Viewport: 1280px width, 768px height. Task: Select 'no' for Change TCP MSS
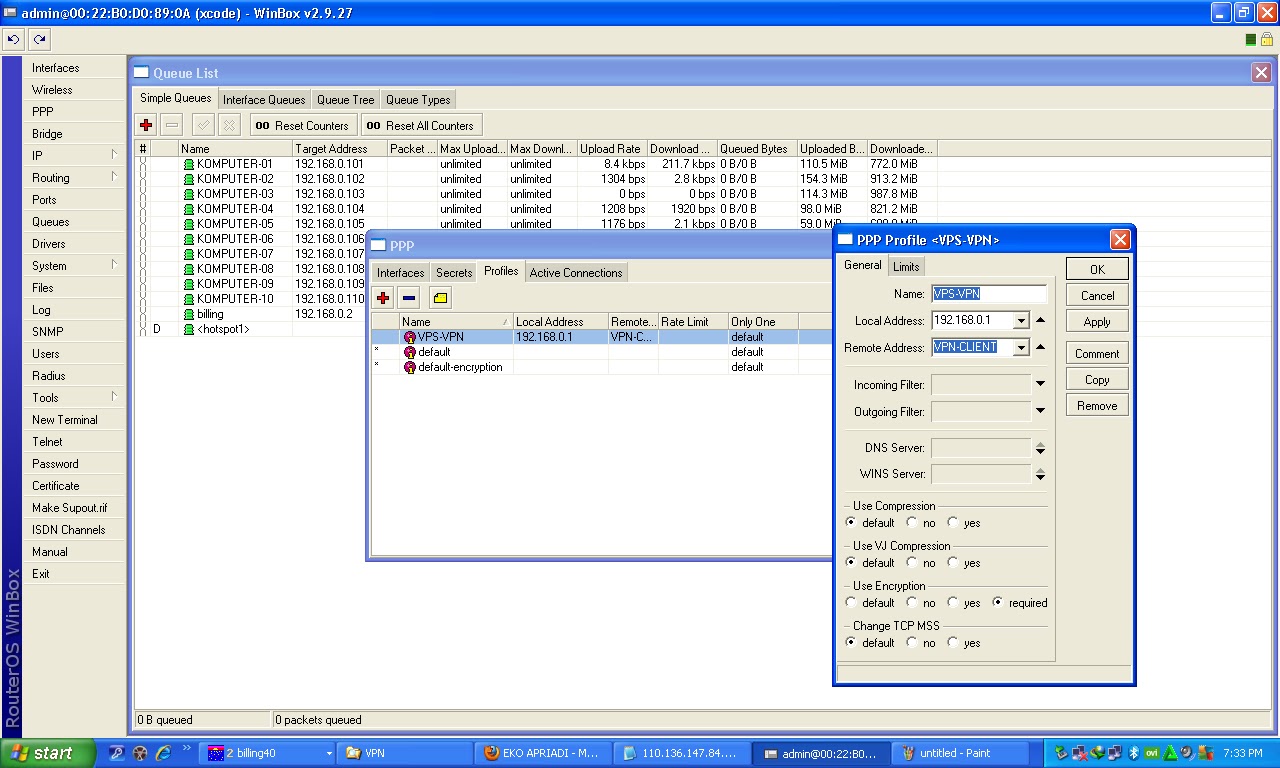(x=912, y=643)
